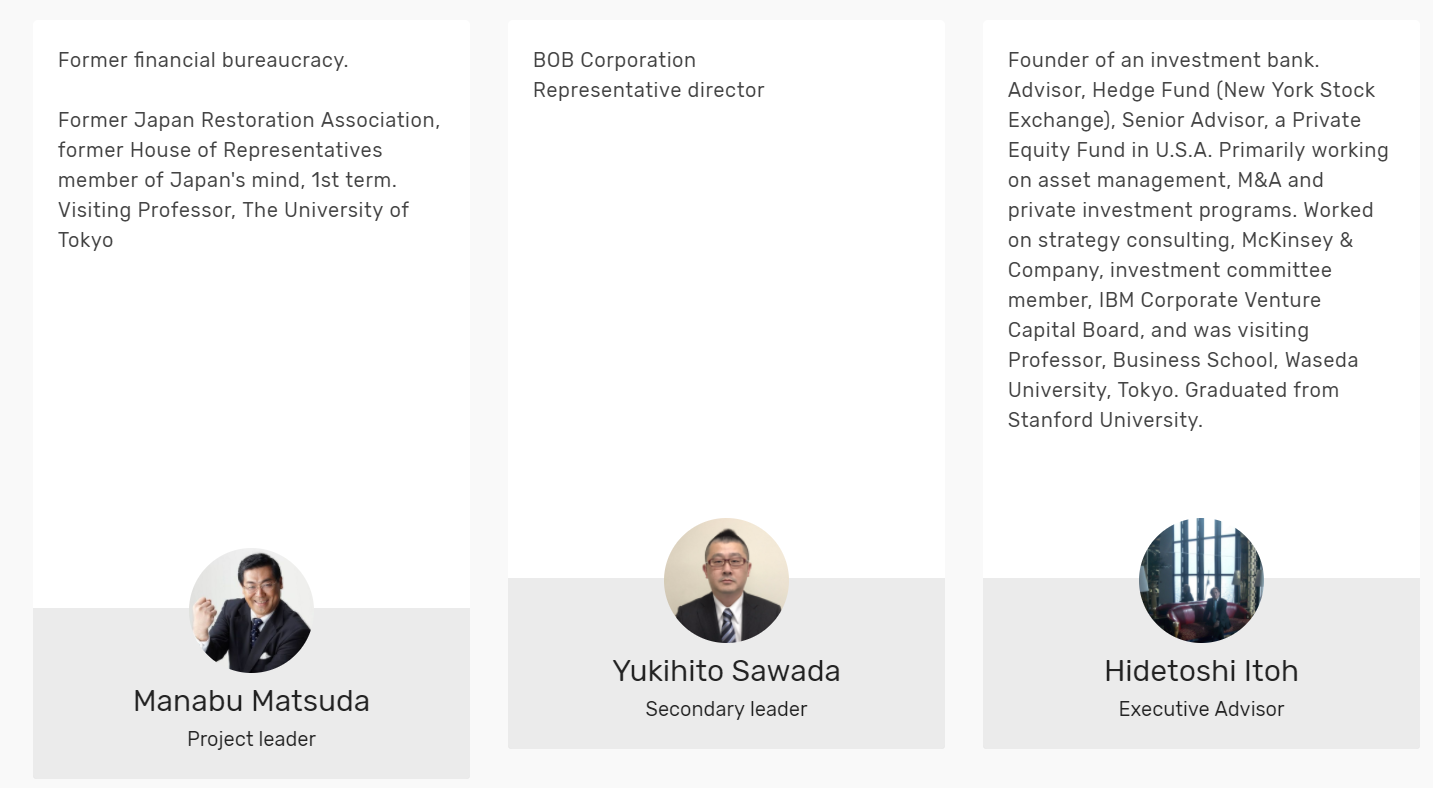
Task: Click the 'Representative director' line
Action: pos(648,90)
